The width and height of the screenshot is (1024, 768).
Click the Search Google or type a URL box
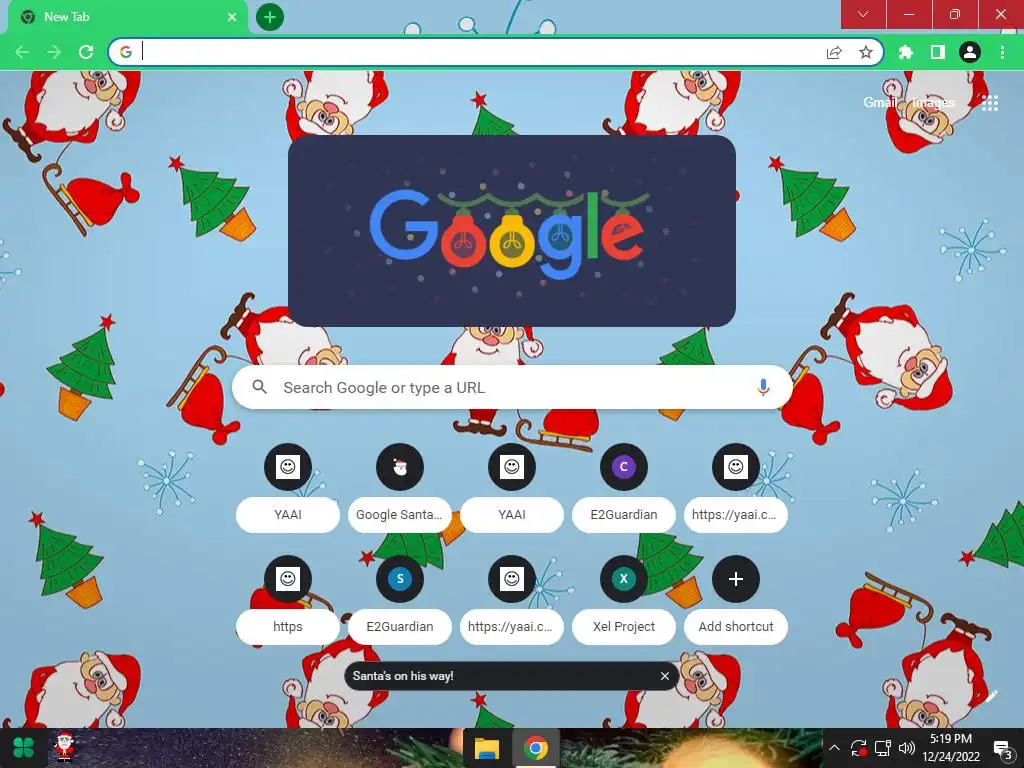(512, 387)
